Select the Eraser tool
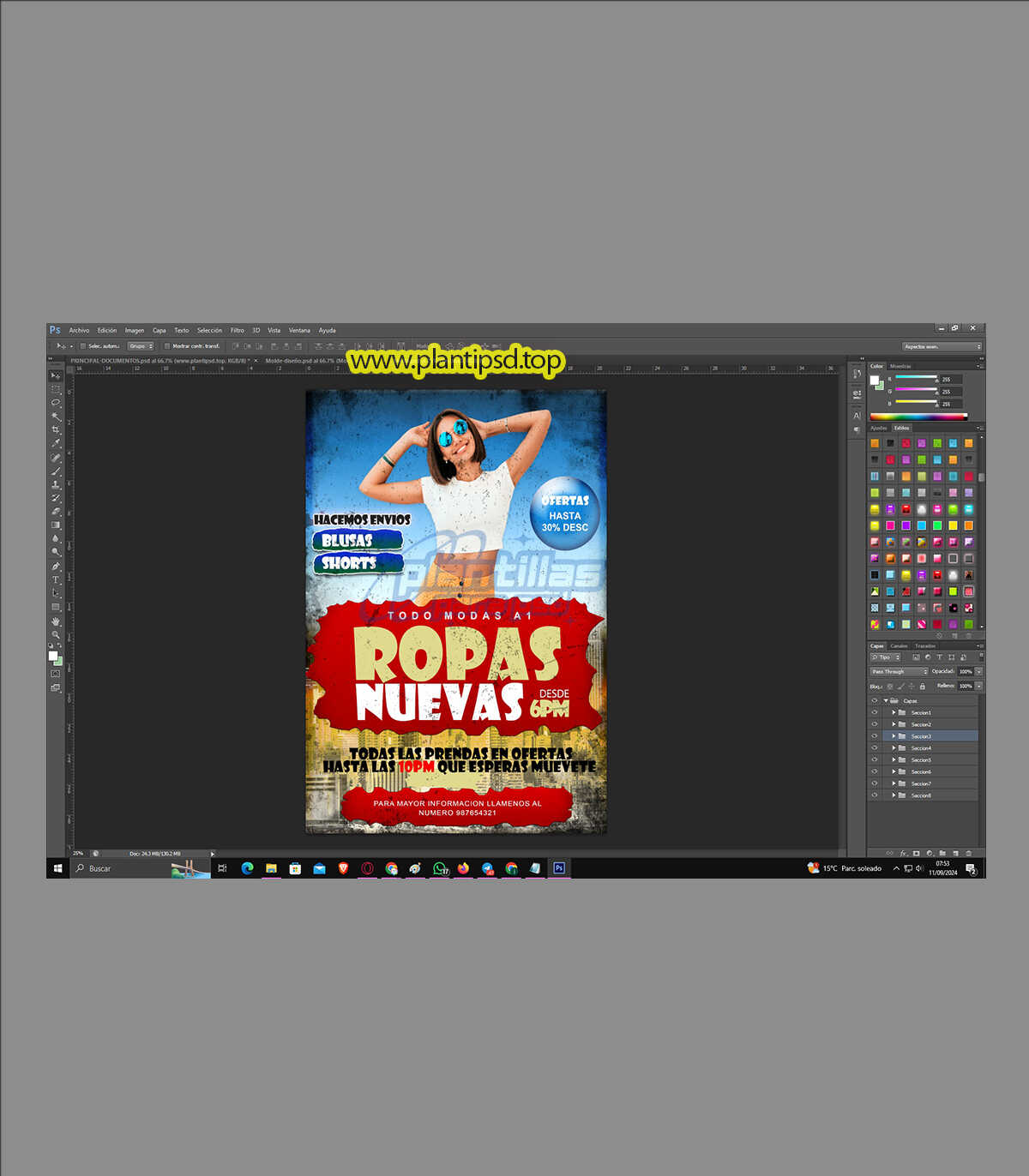The height and width of the screenshot is (1176, 1029). (x=56, y=512)
